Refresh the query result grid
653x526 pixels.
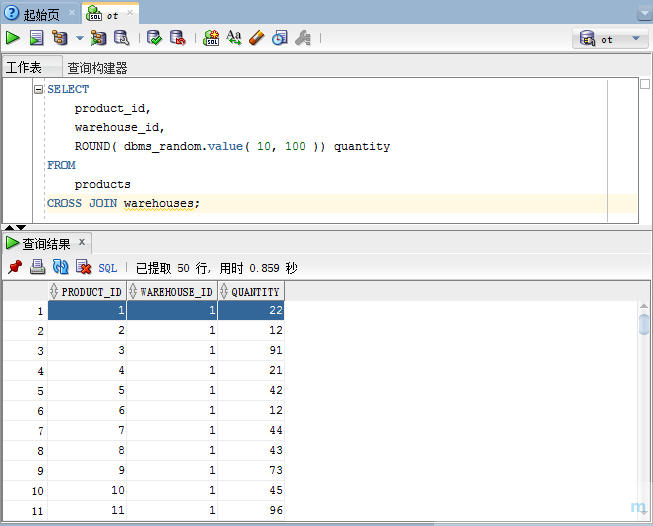coord(60,267)
